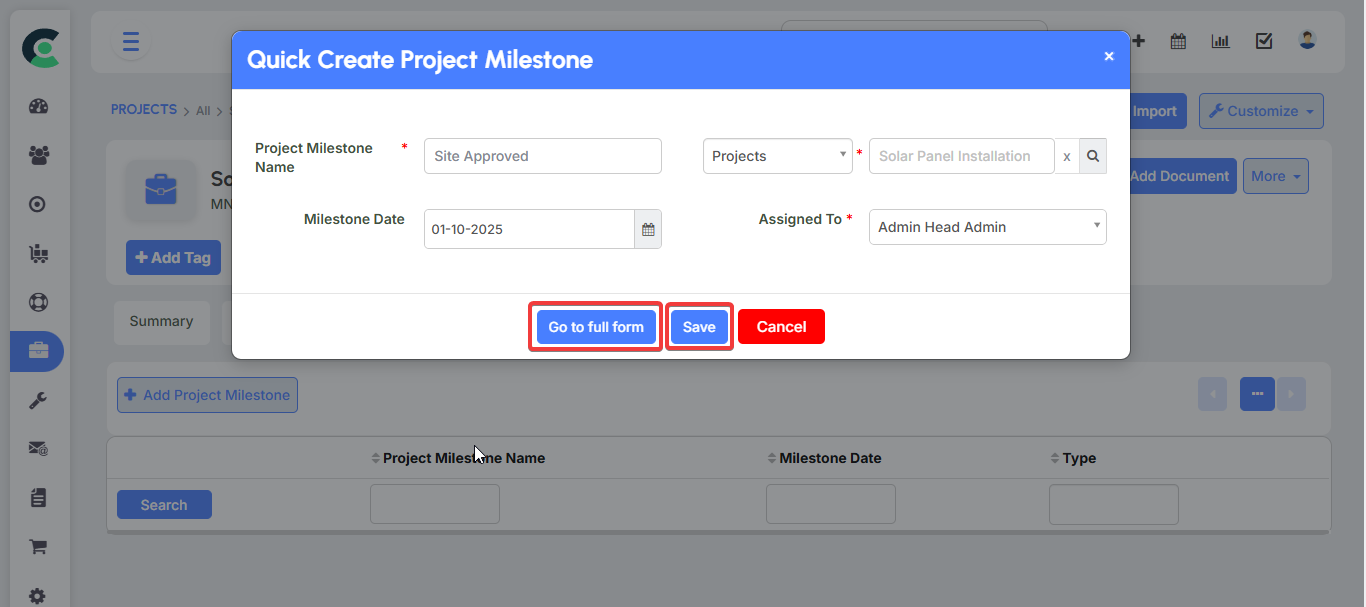
Task: Save the new project milestone
Action: (698, 326)
